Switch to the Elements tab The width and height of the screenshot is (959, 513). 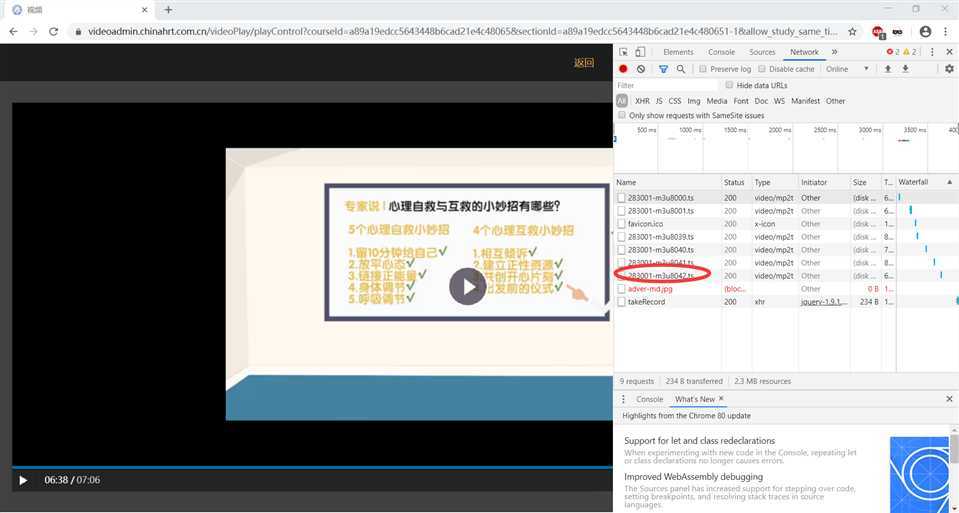point(678,52)
